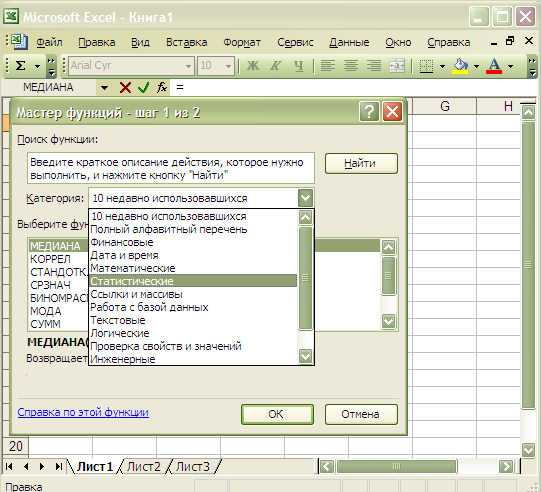Click the Отмена button

[361, 414]
